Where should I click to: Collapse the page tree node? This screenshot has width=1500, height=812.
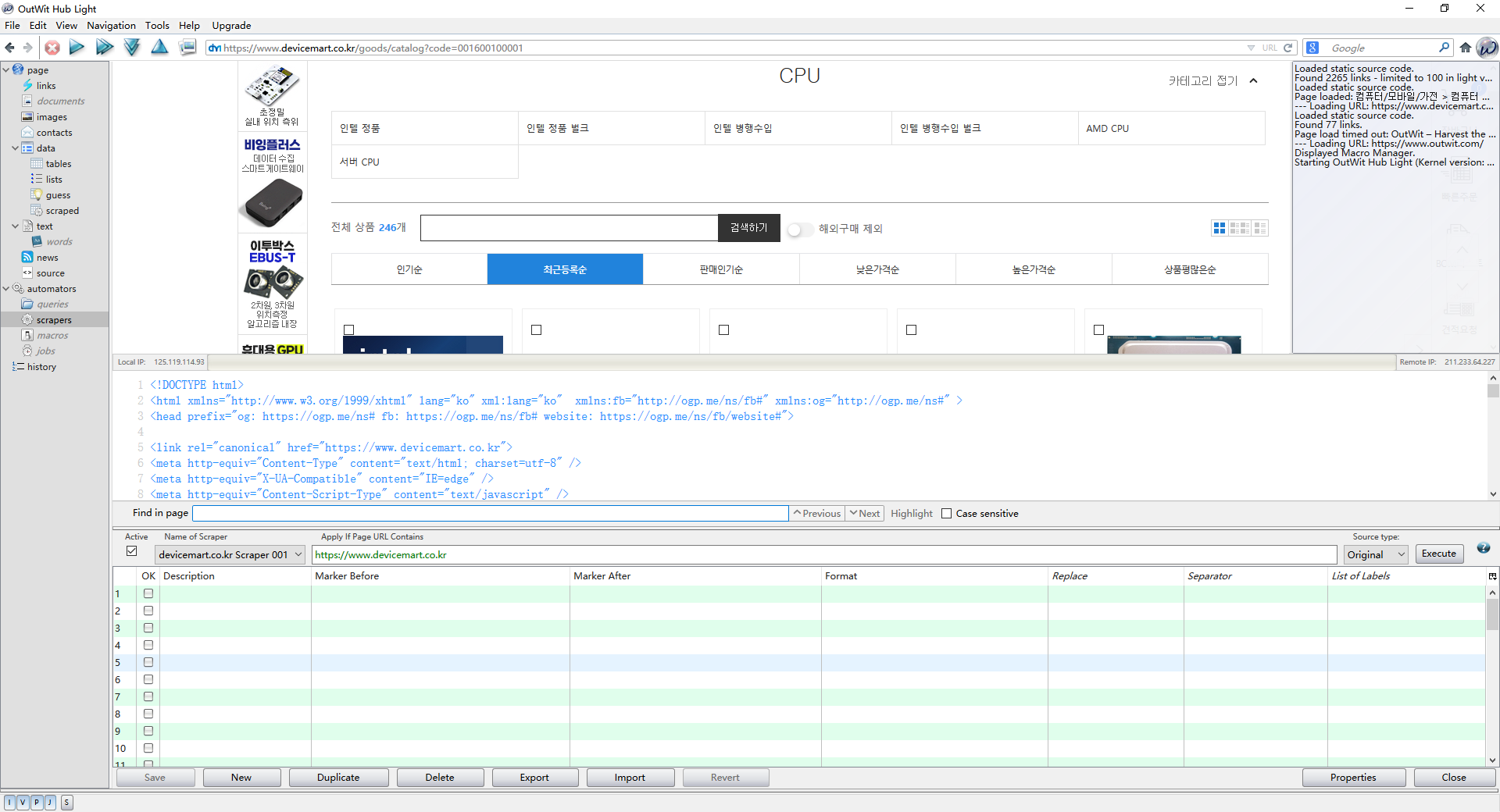point(6,70)
